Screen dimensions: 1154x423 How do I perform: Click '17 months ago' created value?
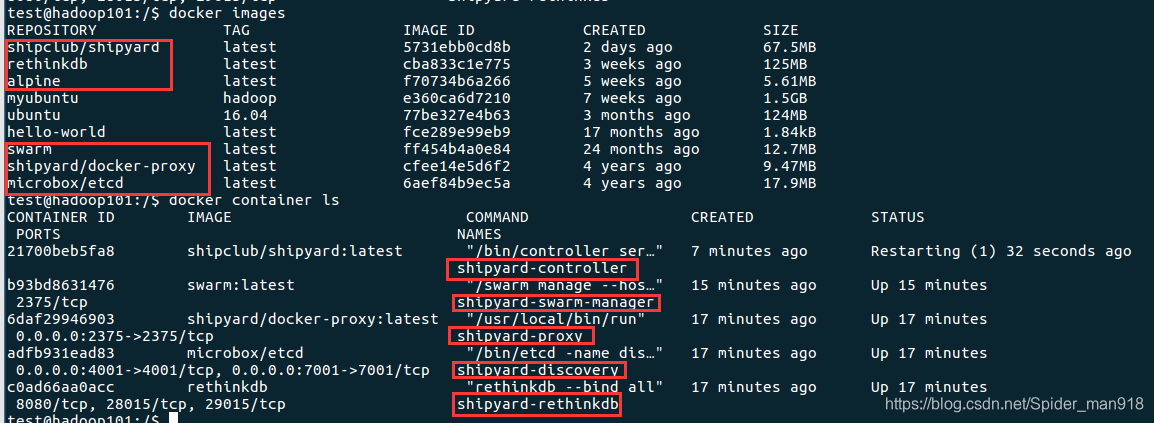coord(641,132)
